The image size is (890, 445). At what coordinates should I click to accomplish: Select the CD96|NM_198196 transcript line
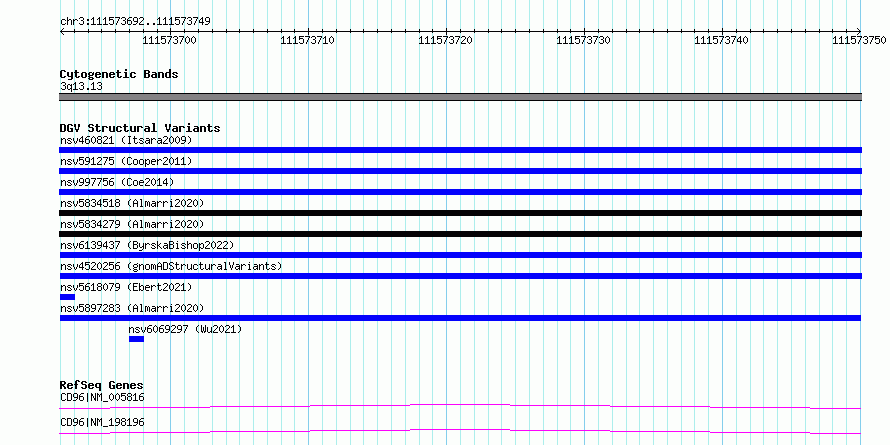(460, 431)
